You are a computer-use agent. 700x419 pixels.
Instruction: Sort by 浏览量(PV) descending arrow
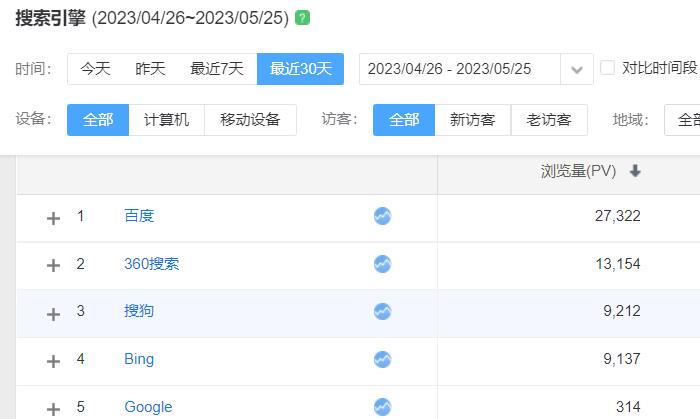click(635, 170)
